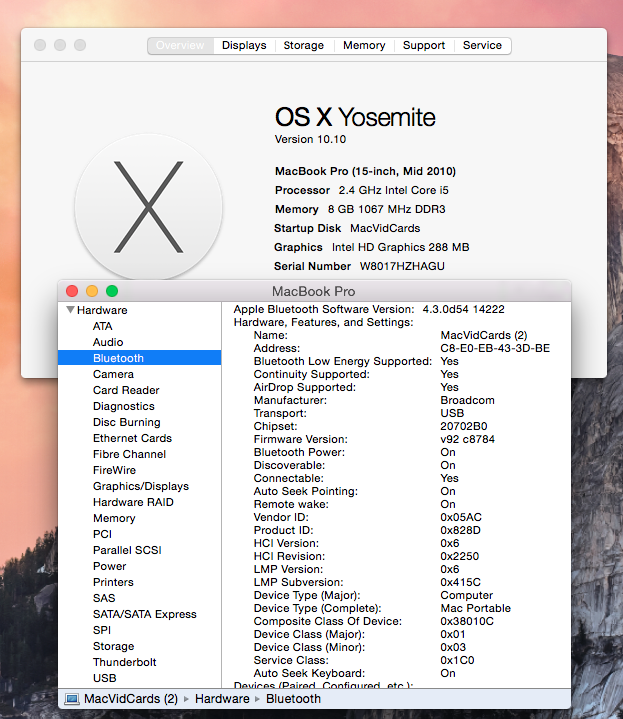Select USB in the sidebar

coord(105,678)
